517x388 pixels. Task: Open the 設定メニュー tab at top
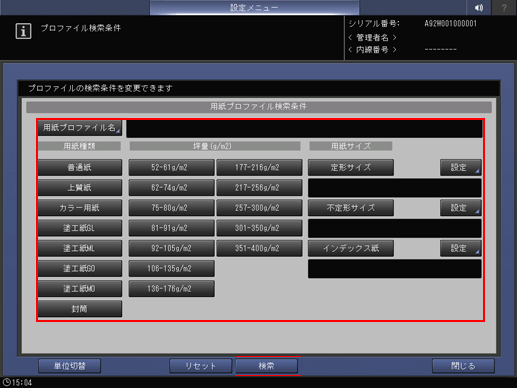(x=254, y=7)
